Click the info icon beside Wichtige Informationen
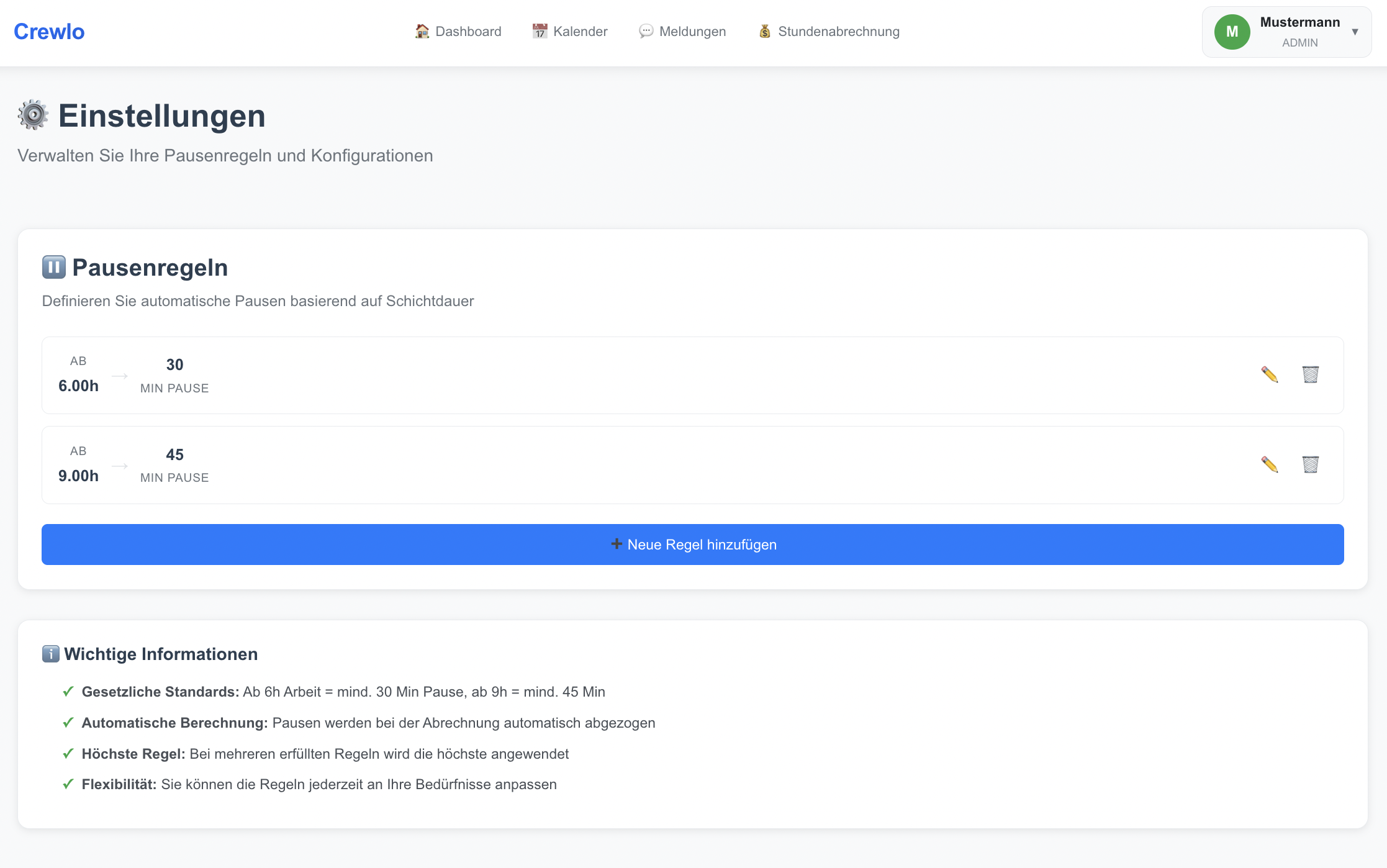Viewport: 1387px width, 868px height. 50,654
